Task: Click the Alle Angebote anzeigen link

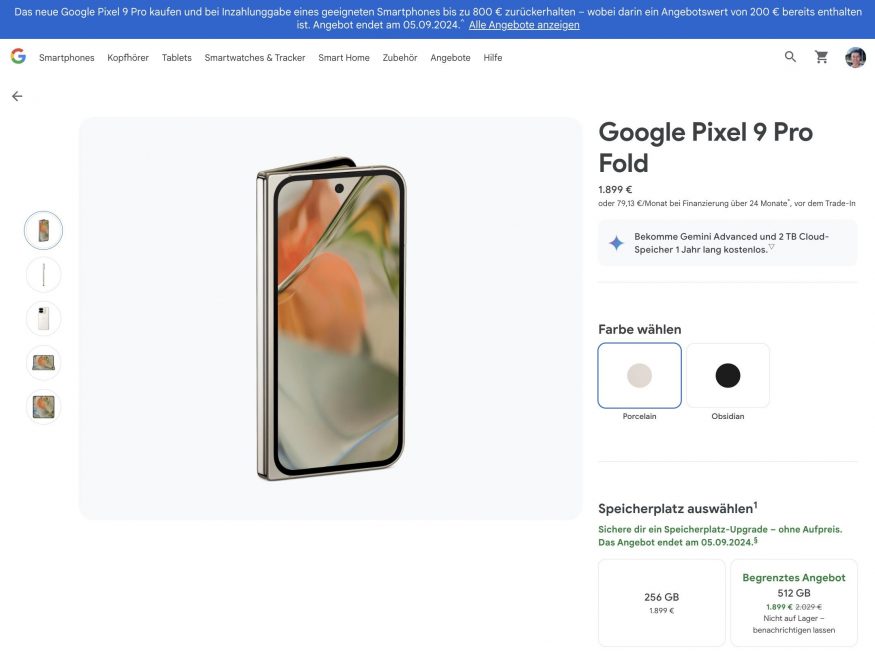Action: click(x=524, y=25)
